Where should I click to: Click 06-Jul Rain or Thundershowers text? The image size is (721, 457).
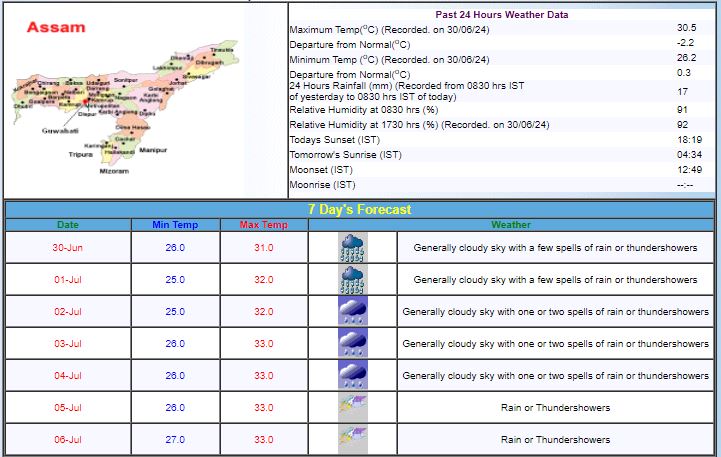coord(555,440)
